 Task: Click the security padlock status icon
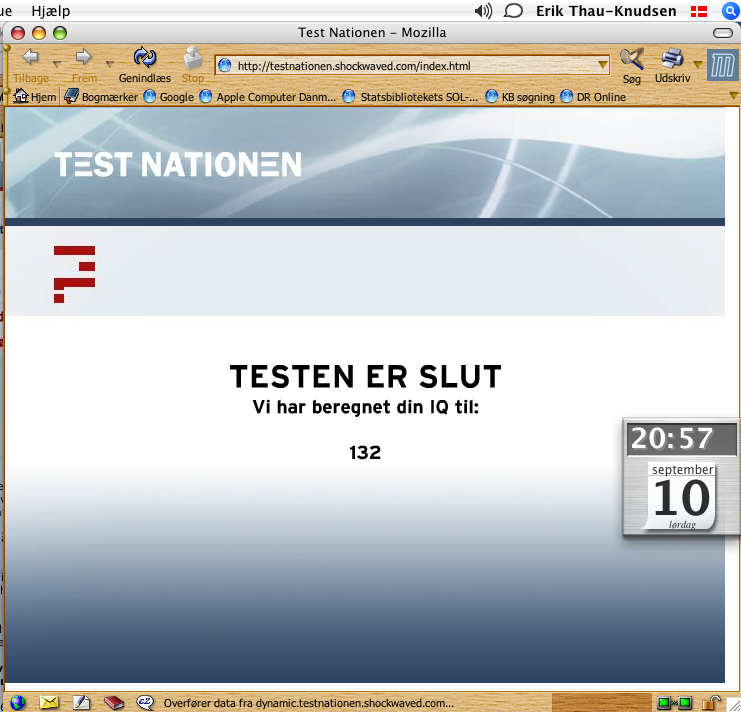[x=712, y=703]
